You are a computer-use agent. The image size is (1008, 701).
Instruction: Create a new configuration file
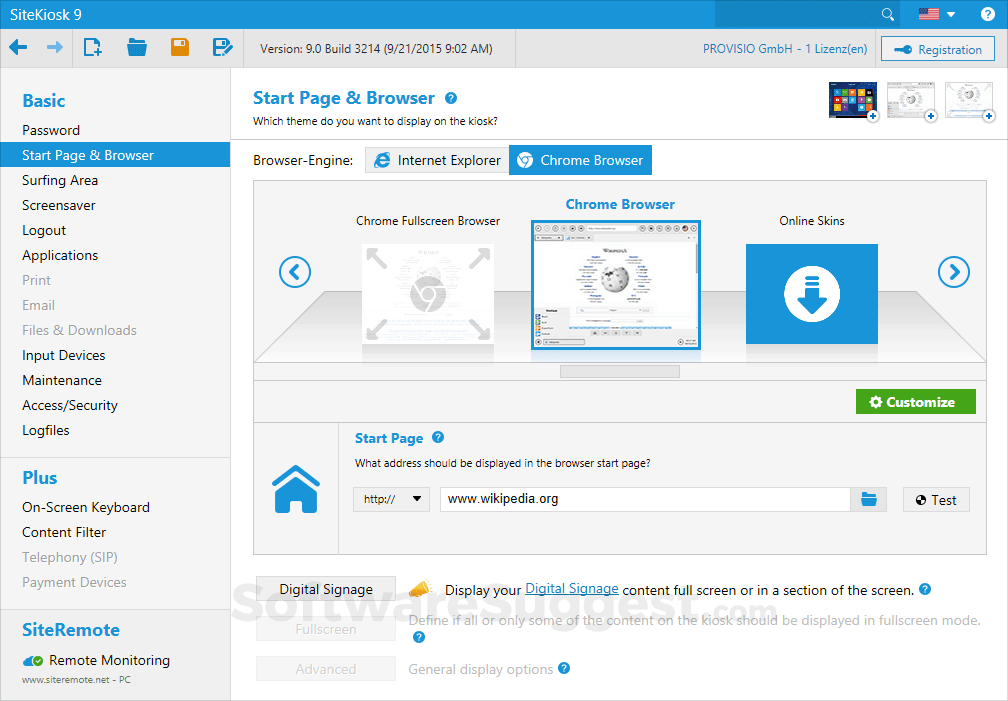point(92,48)
